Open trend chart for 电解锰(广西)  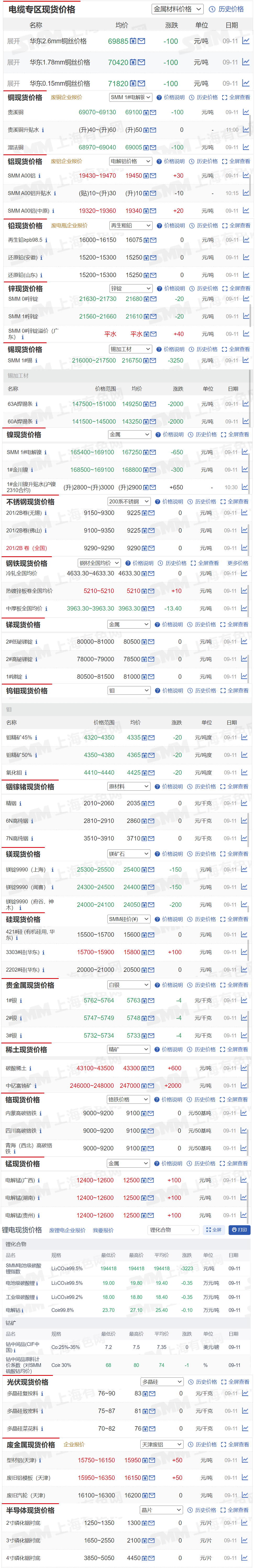point(244,1180)
